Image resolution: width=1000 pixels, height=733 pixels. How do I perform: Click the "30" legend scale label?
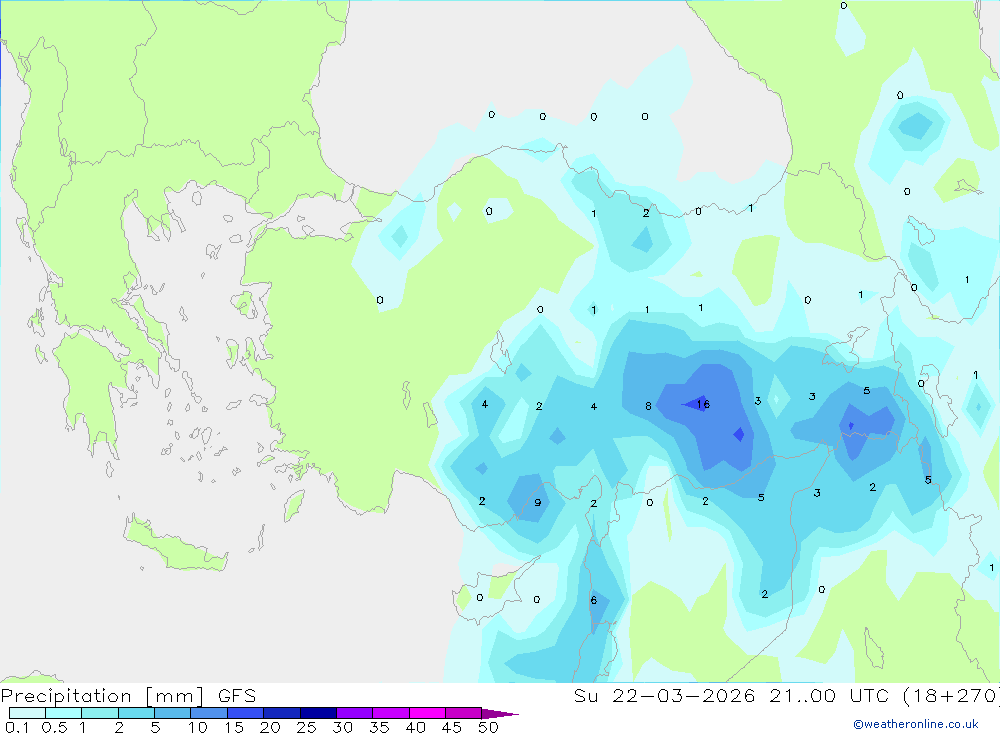click(x=343, y=727)
